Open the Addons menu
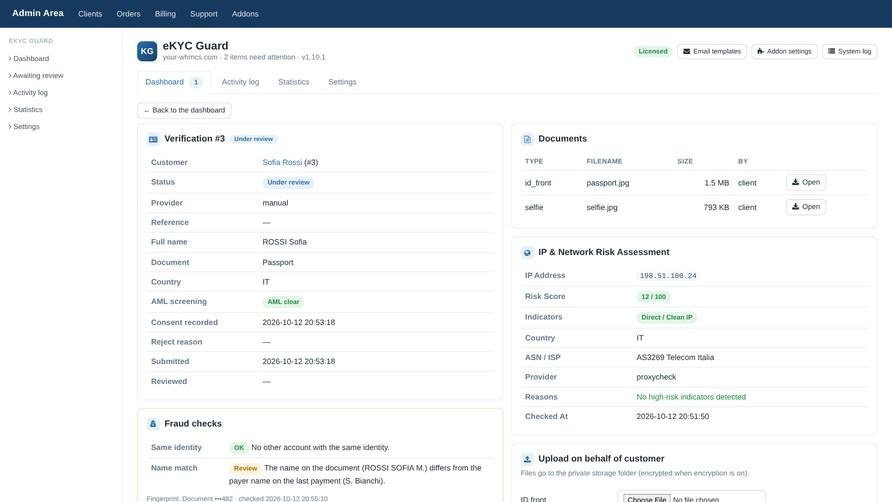The width and height of the screenshot is (892, 502). click(245, 14)
